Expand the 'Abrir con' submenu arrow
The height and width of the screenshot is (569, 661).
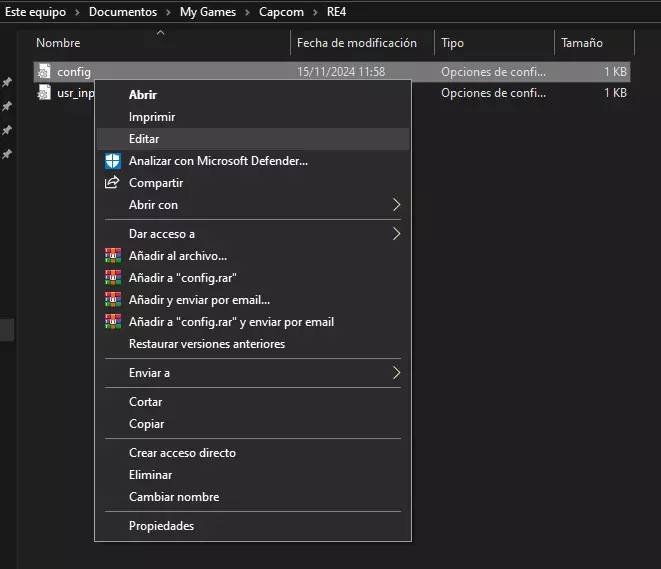tap(396, 205)
